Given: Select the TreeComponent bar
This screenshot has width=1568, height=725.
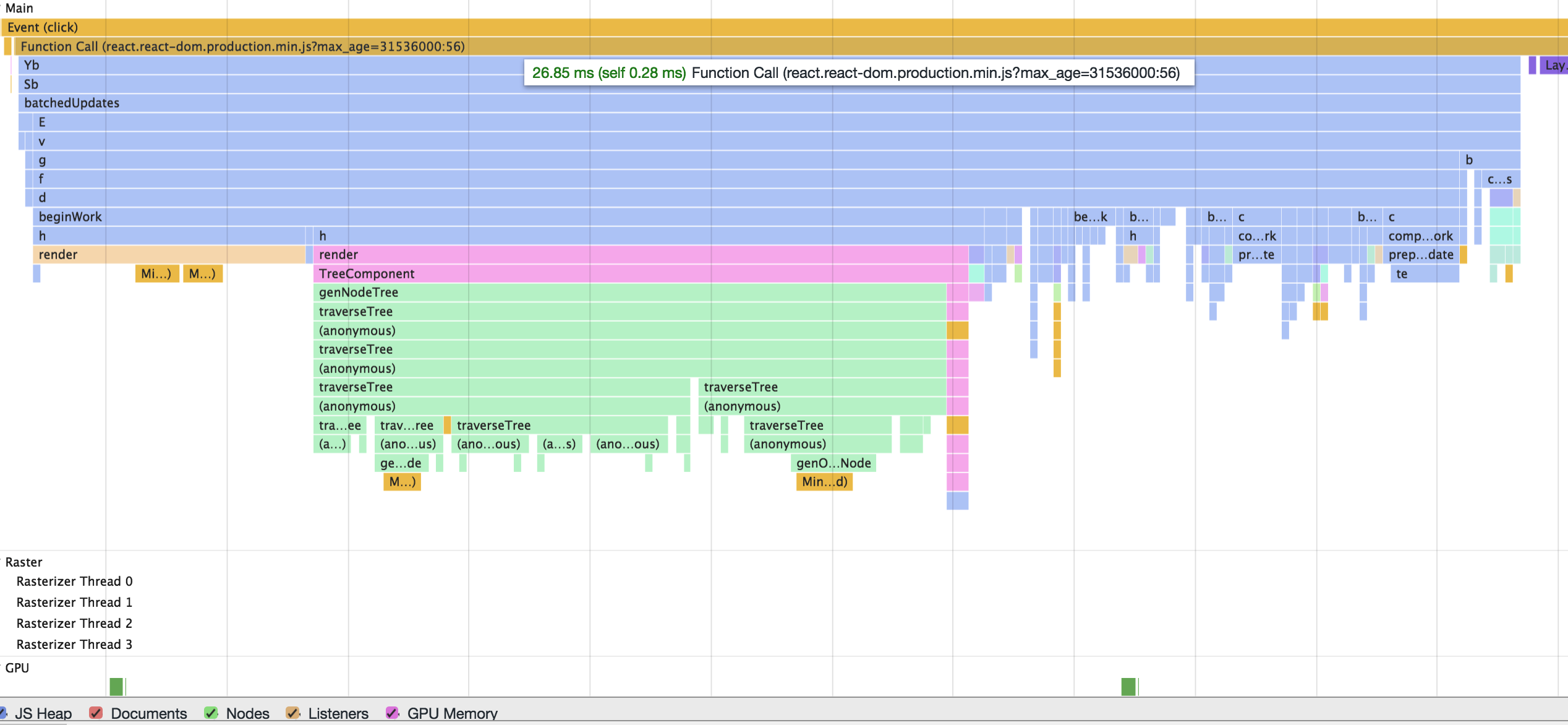Looking at the screenshot, I should [x=641, y=273].
